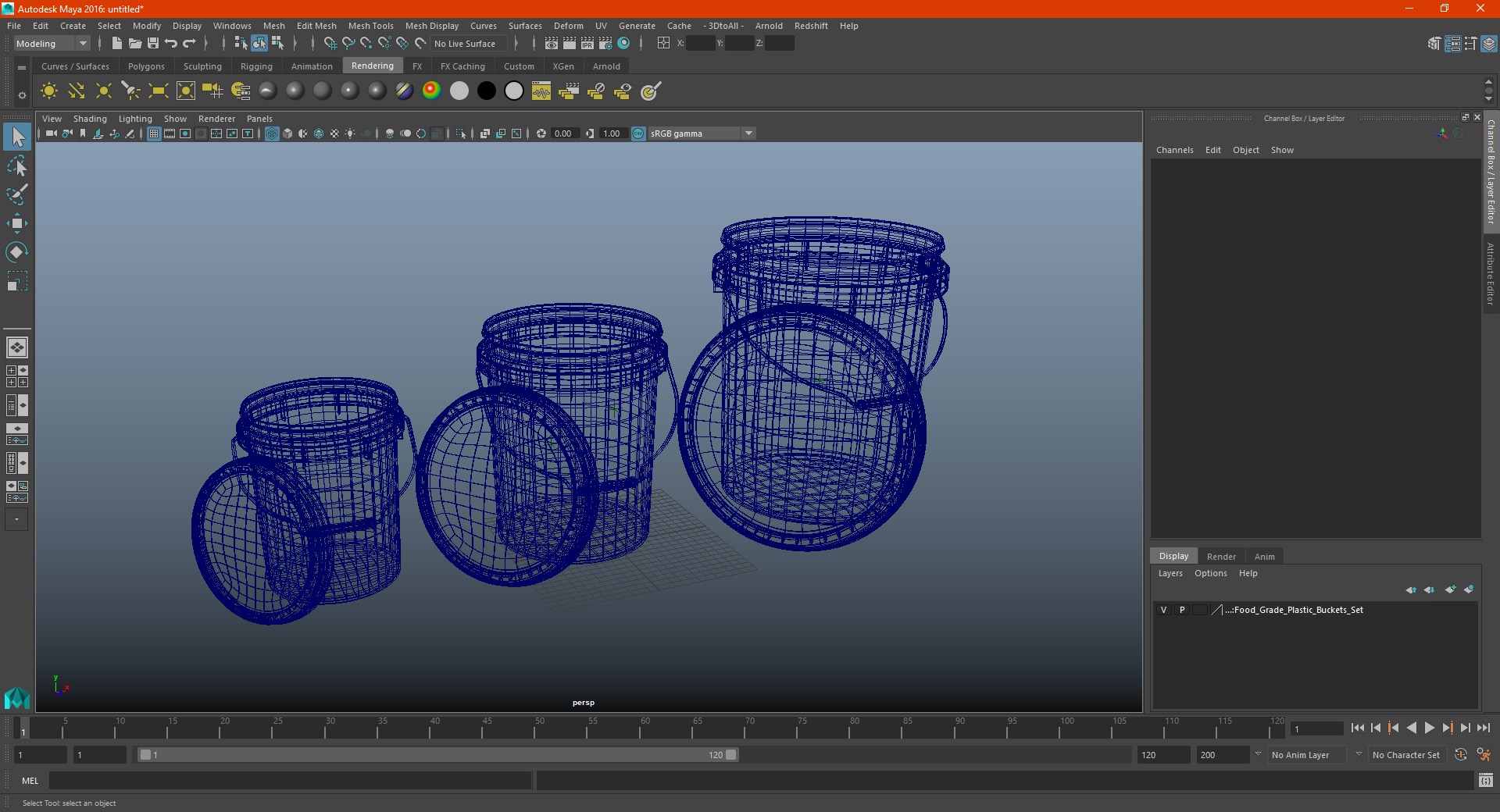This screenshot has width=1500, height=812.
Task: Select the Ambient Light shelf icon
Action: pyautogui.click(x=49, y=91)
